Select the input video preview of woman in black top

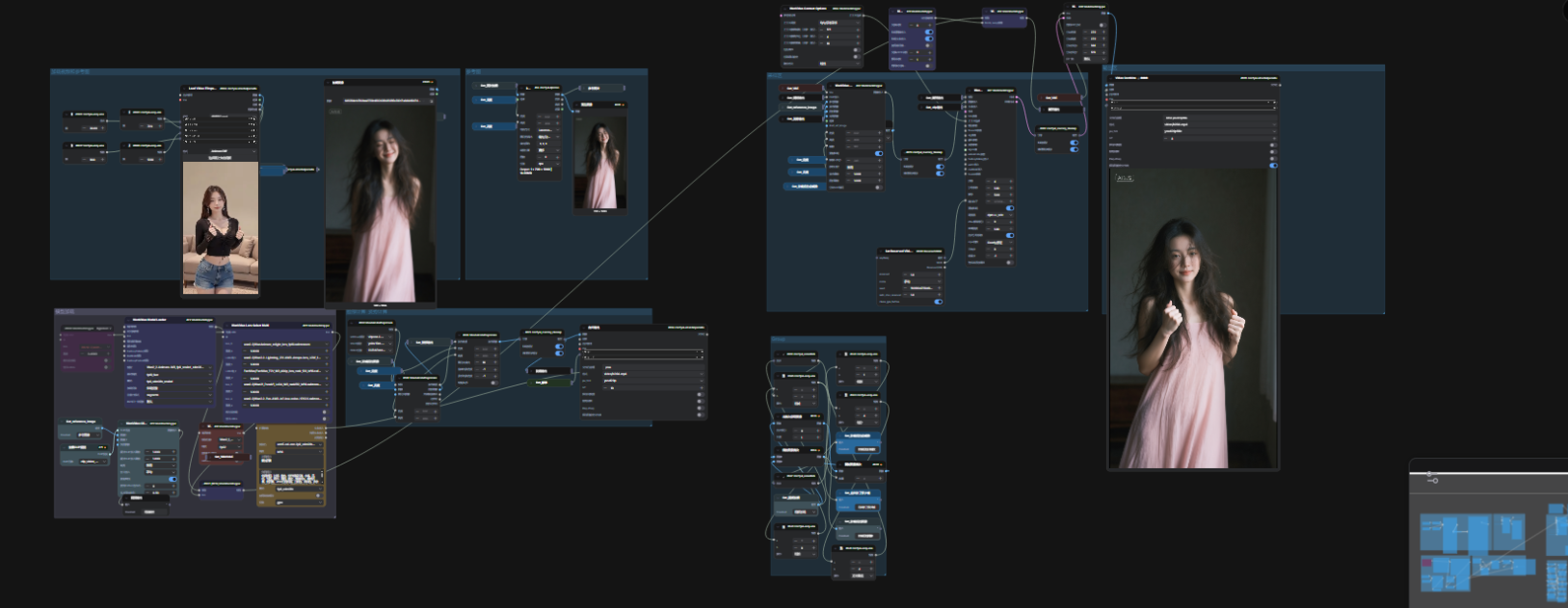(221, 226)
